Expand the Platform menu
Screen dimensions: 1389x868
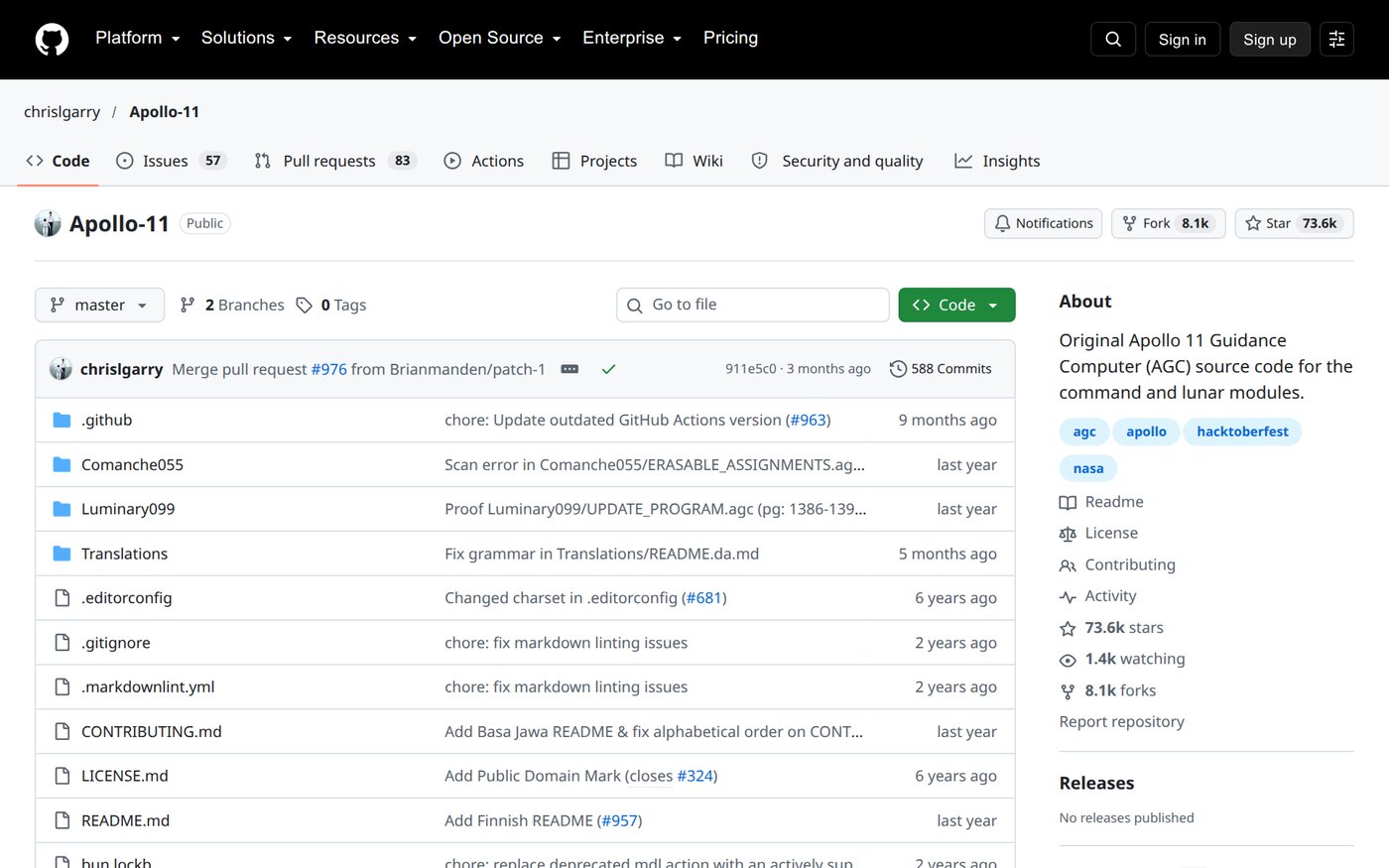tap(138, 38)
